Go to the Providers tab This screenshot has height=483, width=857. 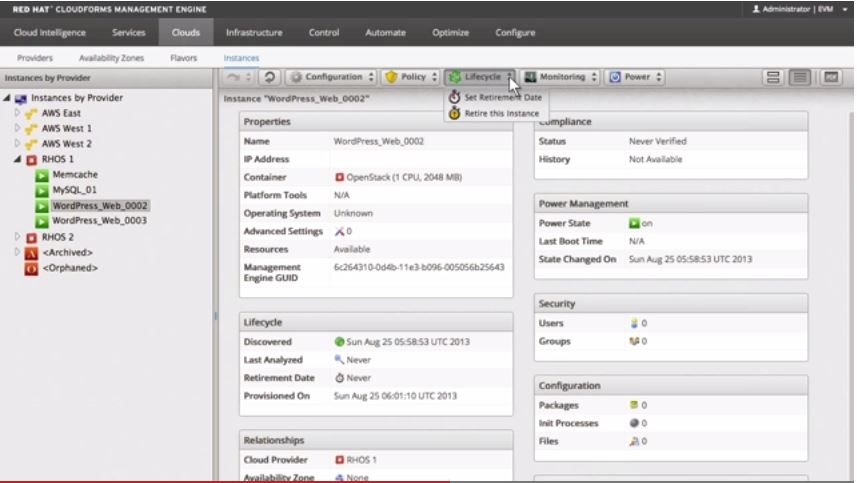[x=35, y=58]
